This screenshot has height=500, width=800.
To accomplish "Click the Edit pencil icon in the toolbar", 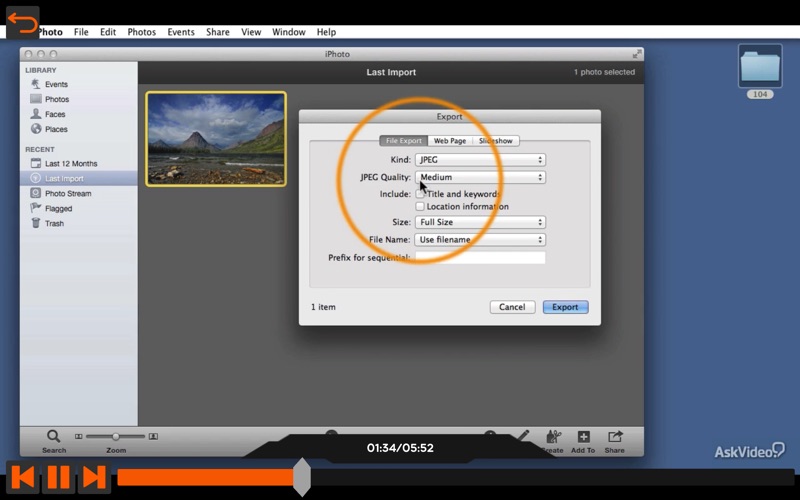I will (x=523, y=435).
